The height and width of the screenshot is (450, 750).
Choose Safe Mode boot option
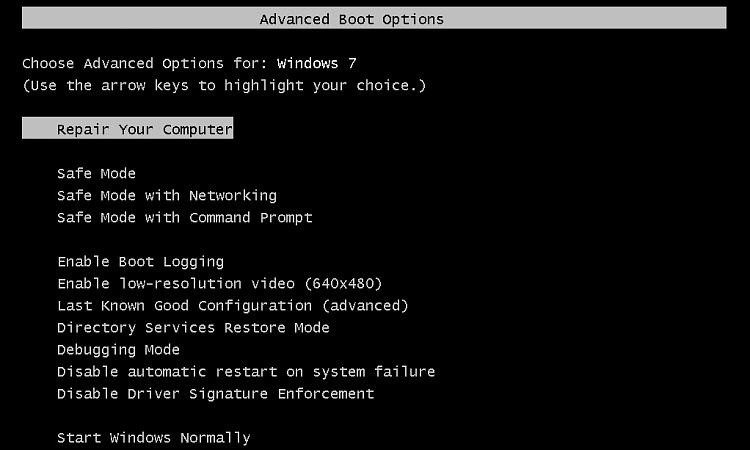pos(96,173)
